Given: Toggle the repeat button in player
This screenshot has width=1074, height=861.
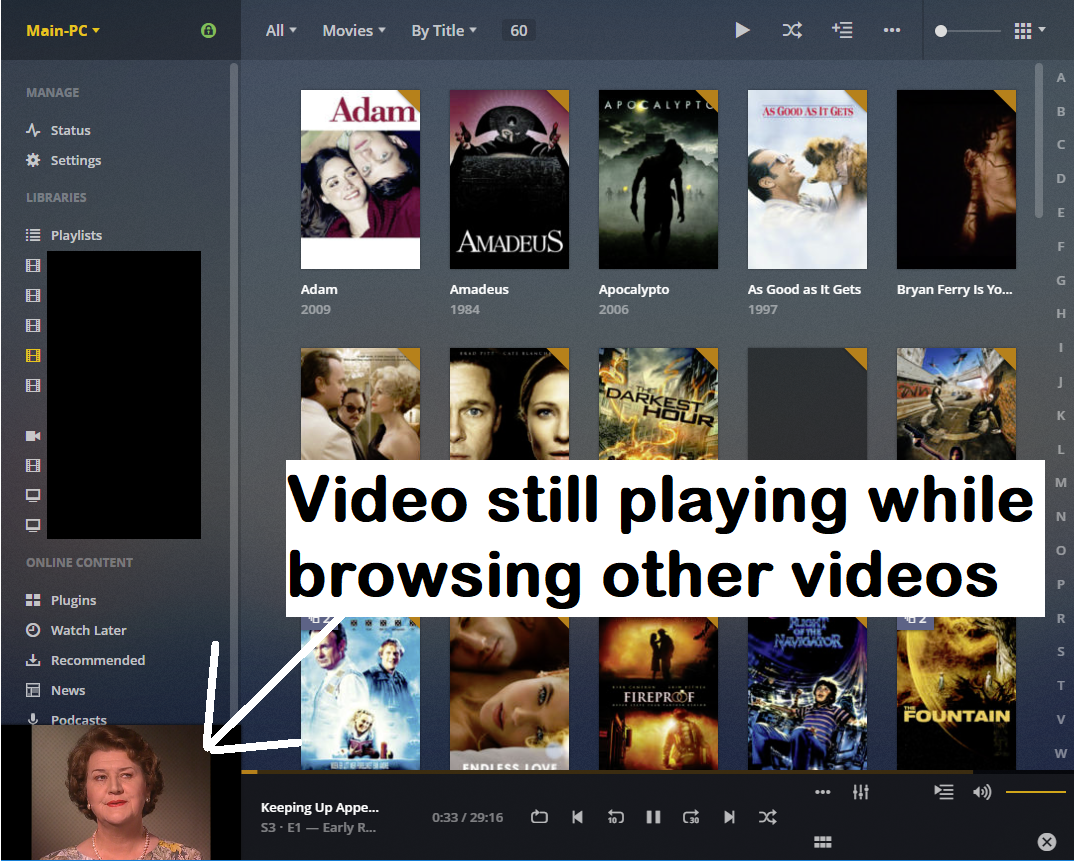Looking at the screenshot, I should [x=539, y=816].
